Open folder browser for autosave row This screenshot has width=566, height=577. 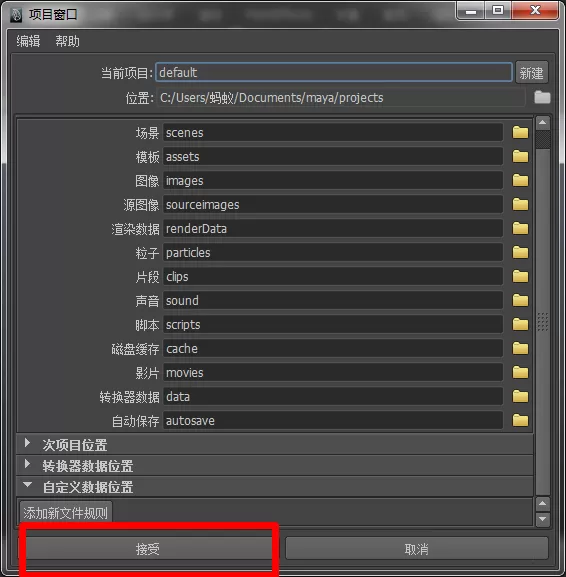(x=520, y=421)
